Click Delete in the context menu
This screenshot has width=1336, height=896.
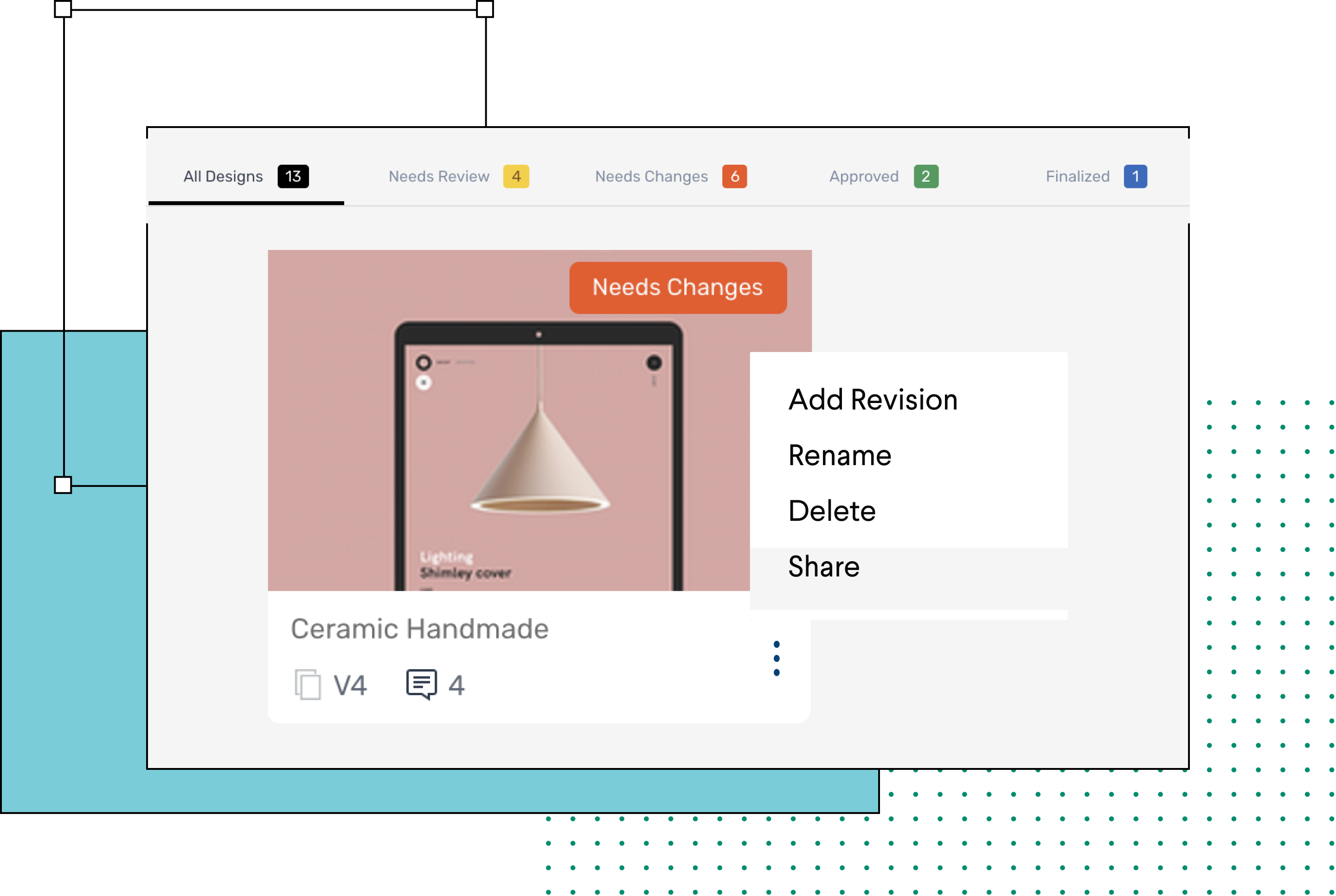(x=831, y=510)
